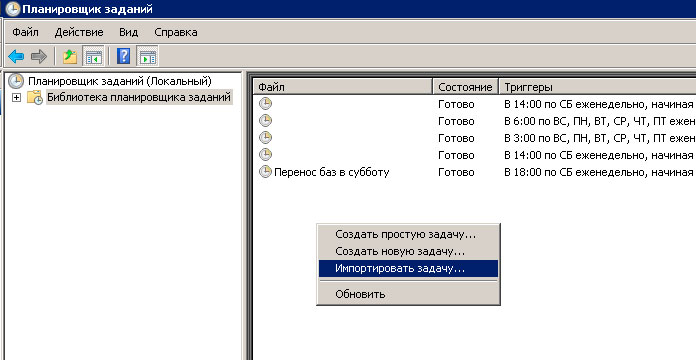Viewport: 696px width, 360px height.
Task: Open Help via the question mark icon
Action: coord(123,56)
